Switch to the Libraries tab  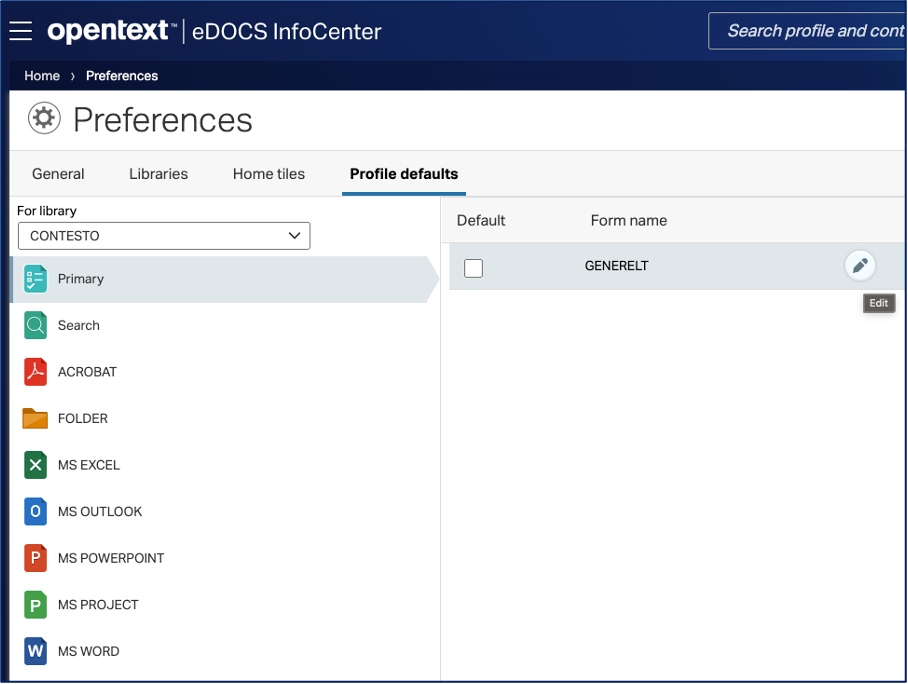158,174
